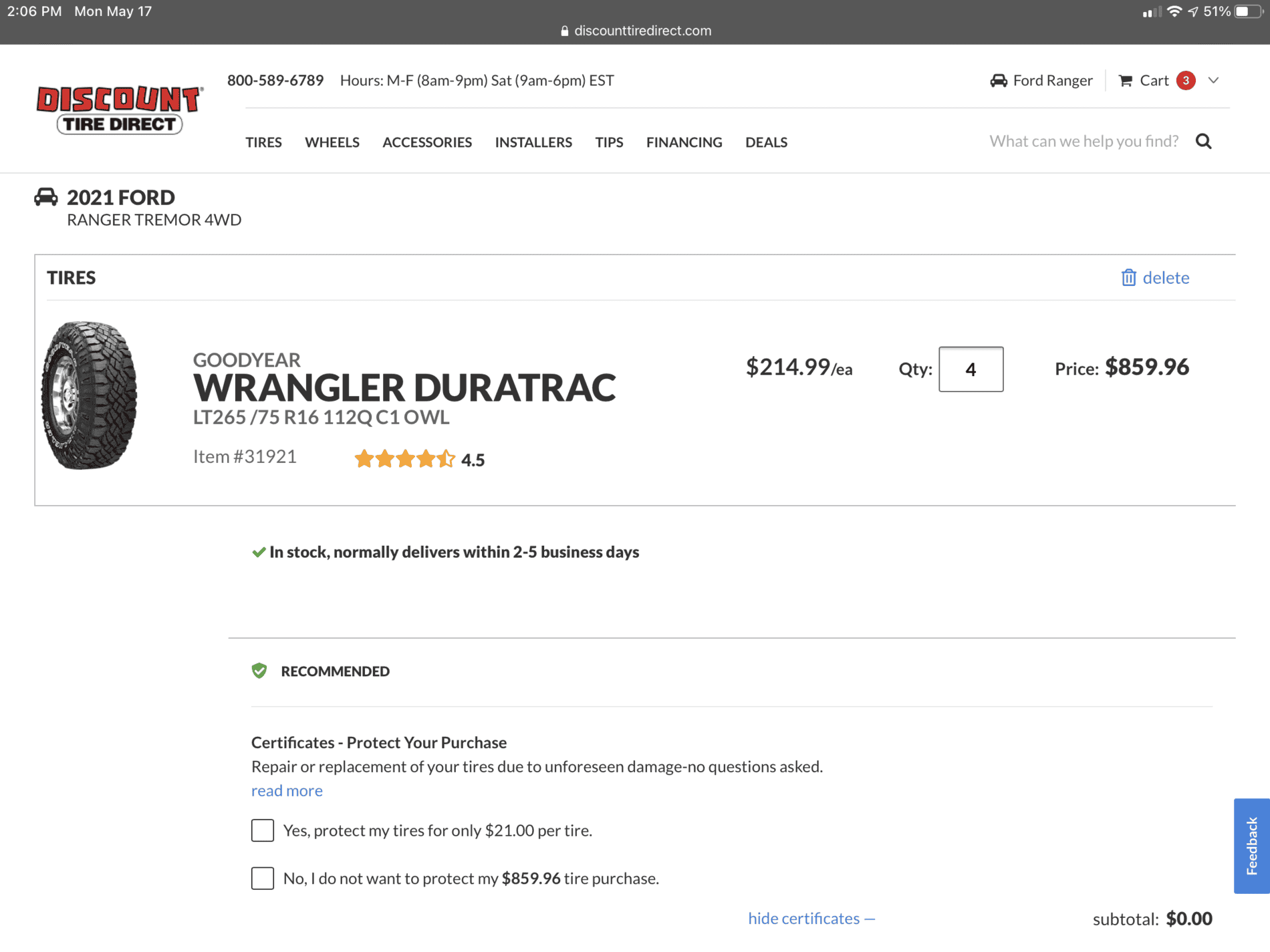This screenshot has width=1270, height=952.
Task: Click the location arrow icon in status bar
Action: point(1193,11)
